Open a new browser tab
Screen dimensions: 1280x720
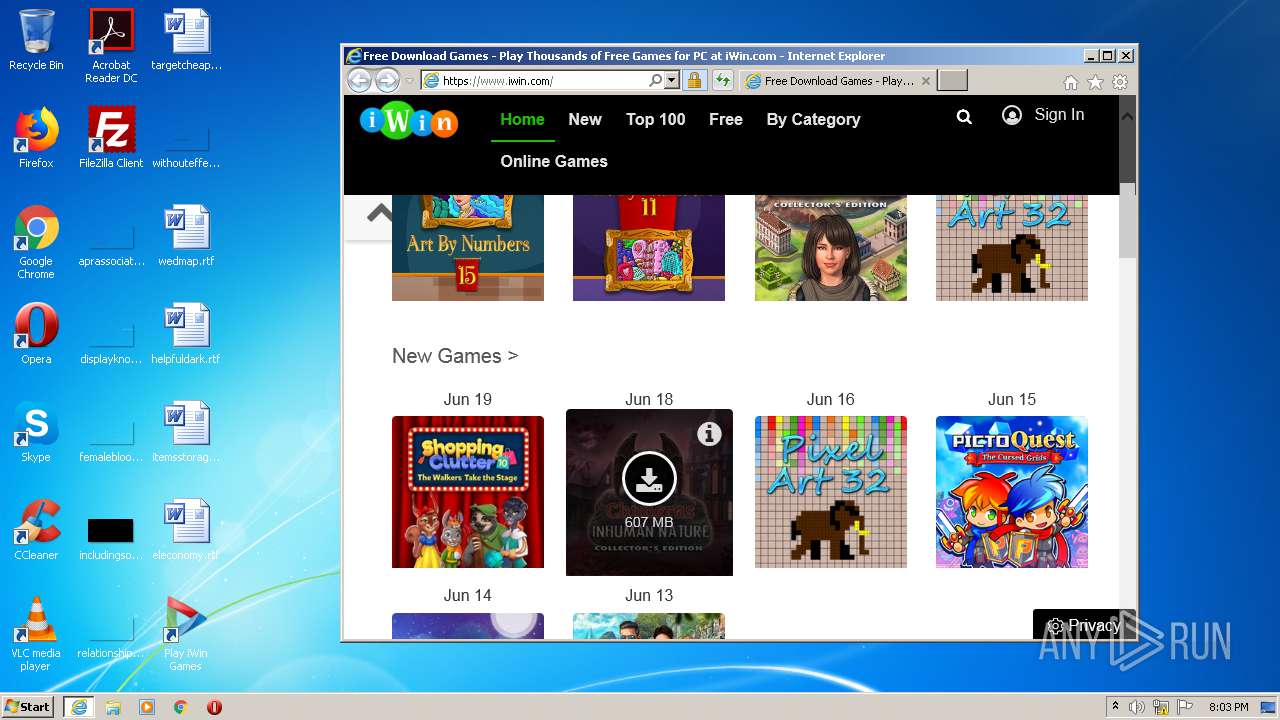[x=953, y=81]
